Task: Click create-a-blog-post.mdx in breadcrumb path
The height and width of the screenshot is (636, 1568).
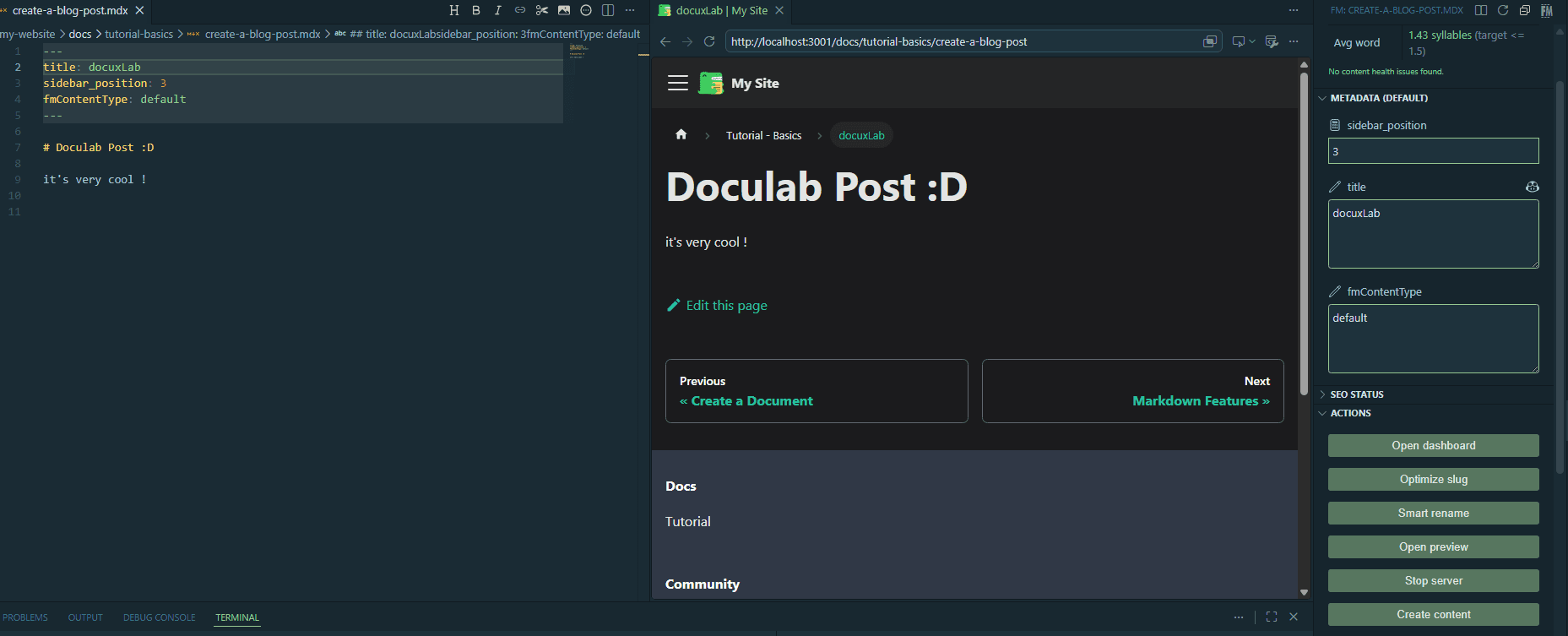Action: (263, 34)
